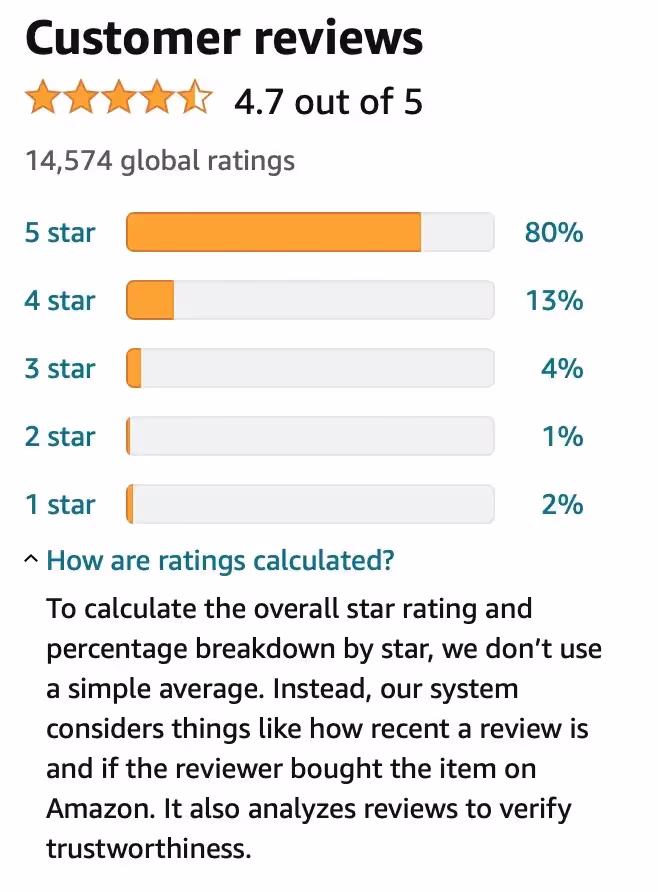Select the 3 star rating bar

point(310,369)
